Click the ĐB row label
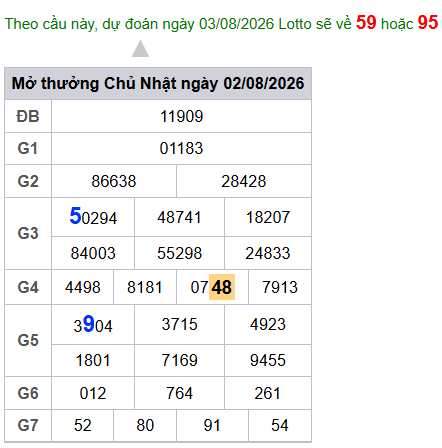This screenshot has width=442, height=448. [28, 117]
